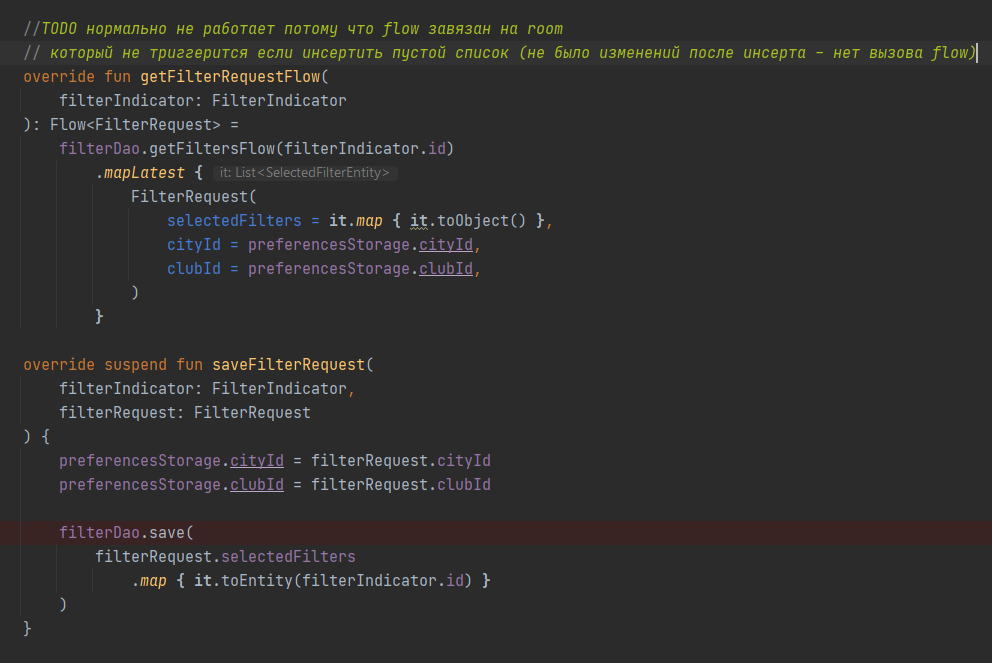
Task: Click Flow<FilterRequest> return type
Action: pos(135,125)
